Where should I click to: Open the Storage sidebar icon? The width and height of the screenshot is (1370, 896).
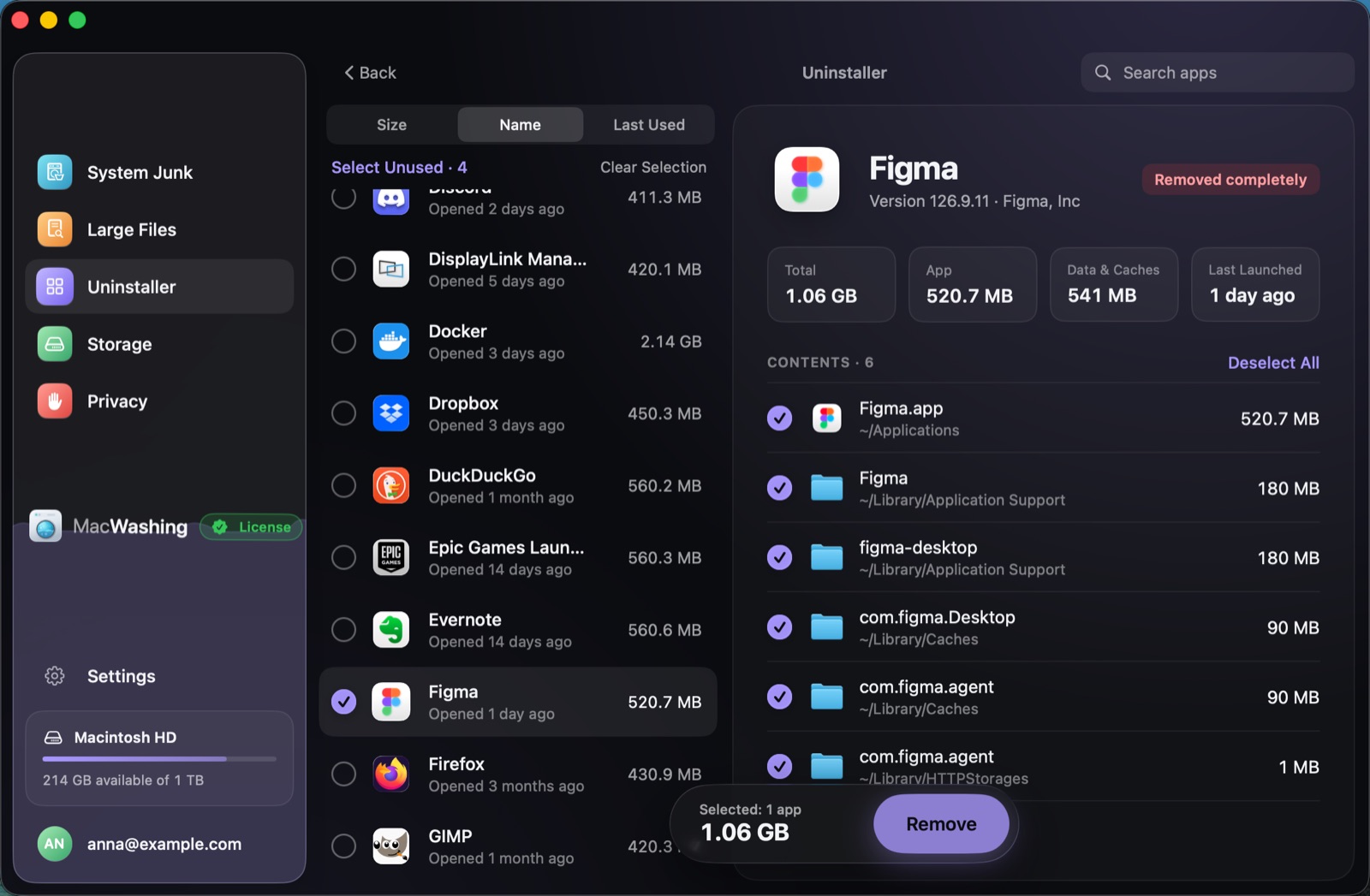(55, 344)
